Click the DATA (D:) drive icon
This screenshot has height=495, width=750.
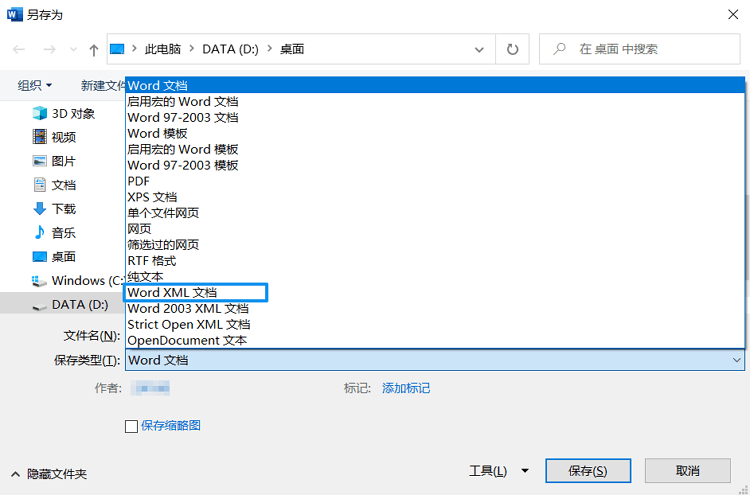click(x=40, y=305)
